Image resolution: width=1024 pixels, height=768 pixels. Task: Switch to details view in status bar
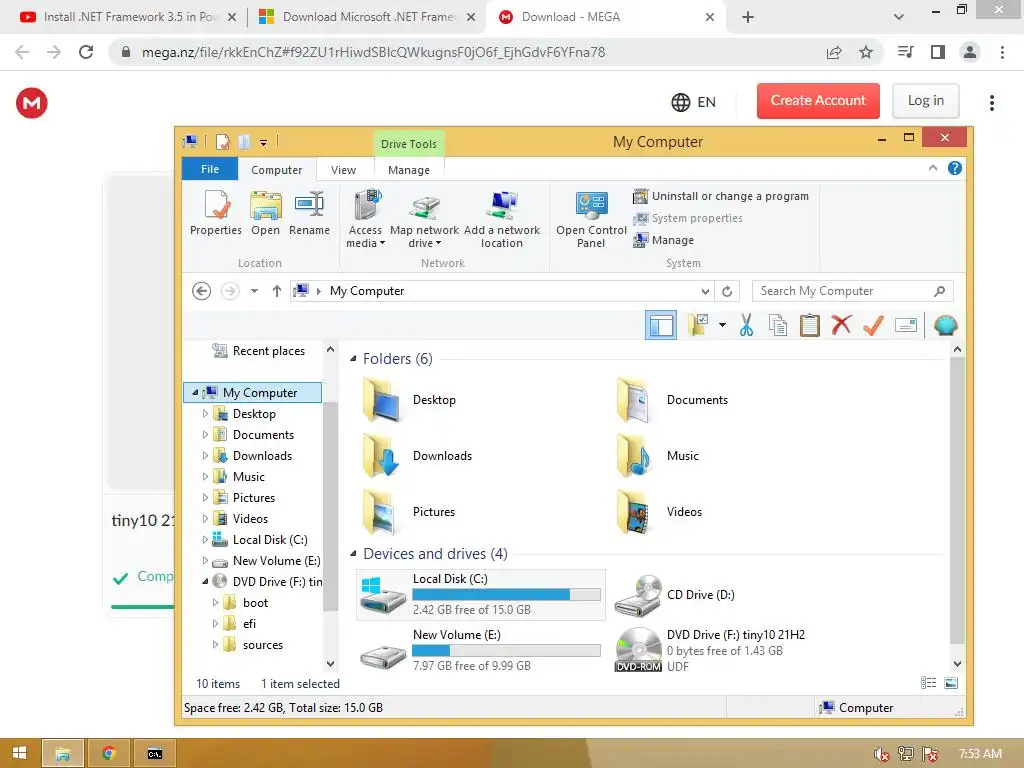point(928,683)
